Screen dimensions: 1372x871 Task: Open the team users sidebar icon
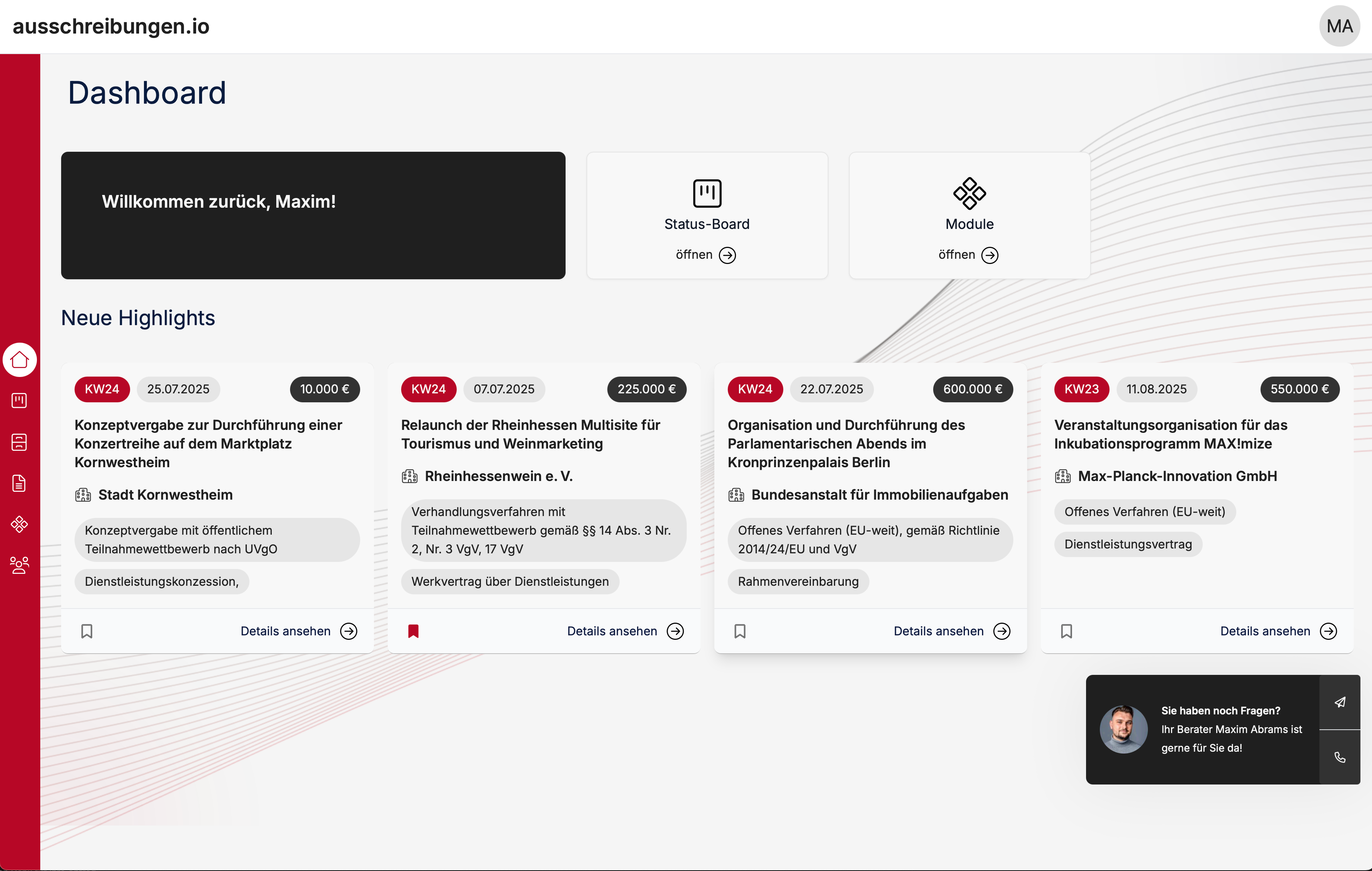coord(19,565)
